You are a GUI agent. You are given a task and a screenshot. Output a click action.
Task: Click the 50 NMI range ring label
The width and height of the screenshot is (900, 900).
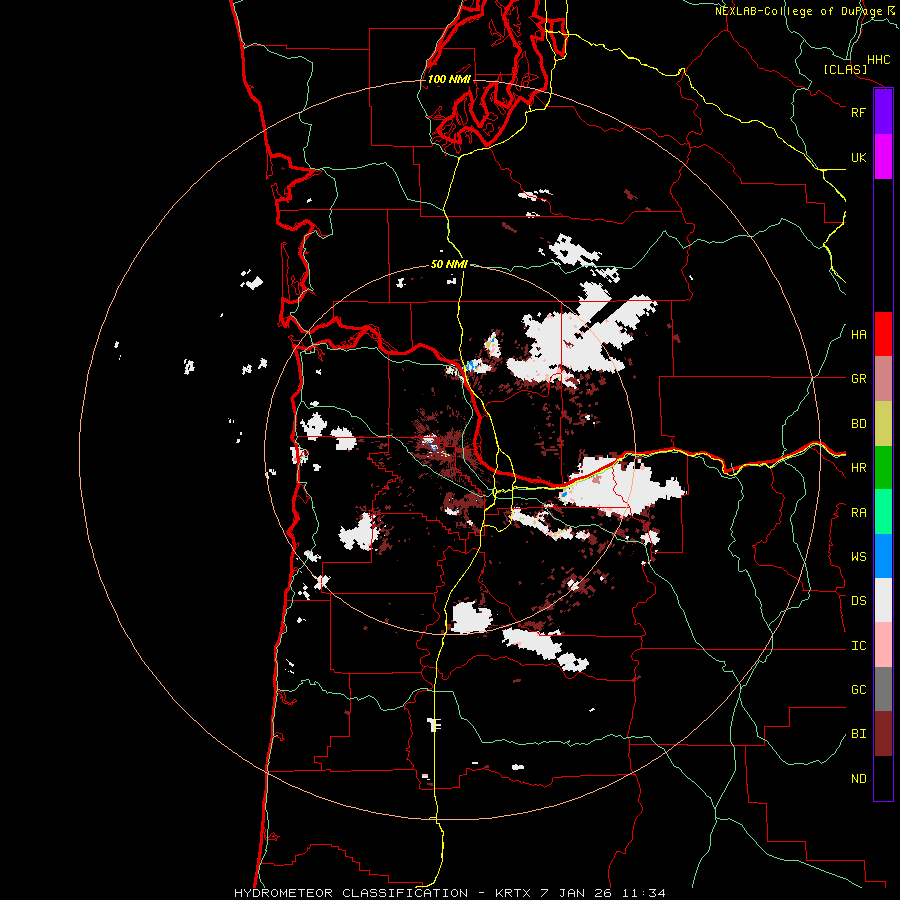[449, 265]
